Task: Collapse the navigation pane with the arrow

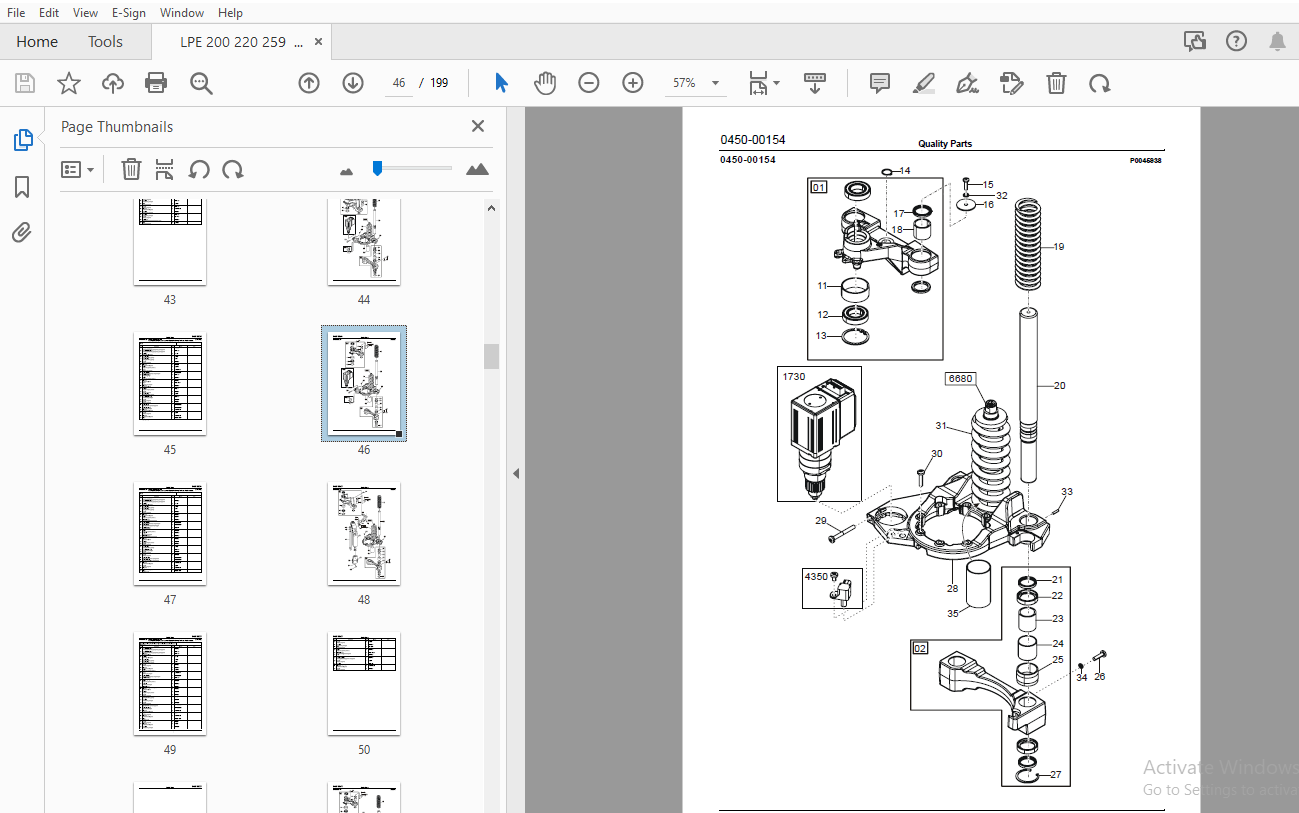Action: 516,473
